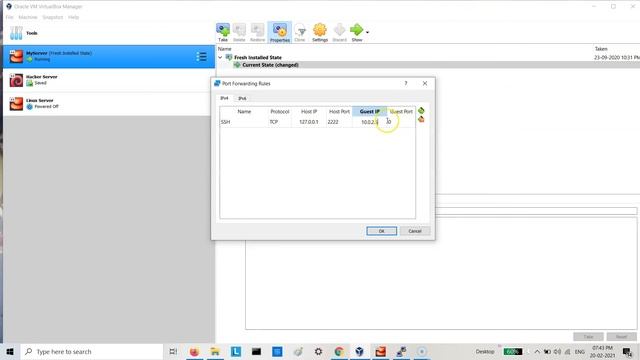Click the Host Port column header
Viewport: 640px width, 360px height.
point(339,111)
